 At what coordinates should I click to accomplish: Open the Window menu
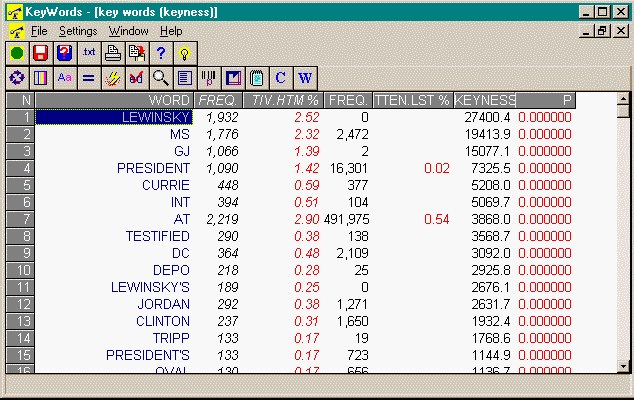pos(128,31)
